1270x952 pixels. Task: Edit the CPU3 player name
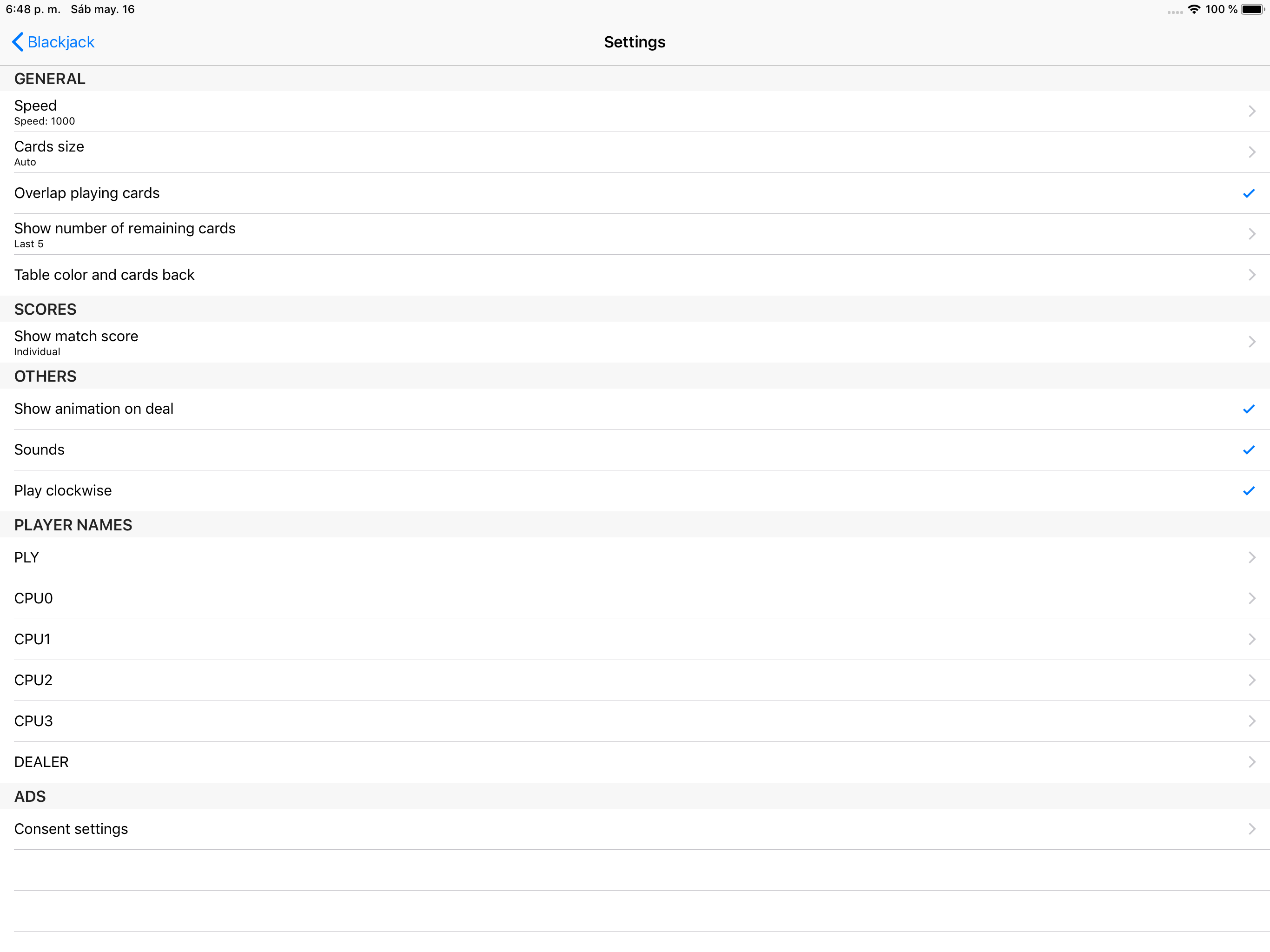pyautogui.click(x=34, y=721)
